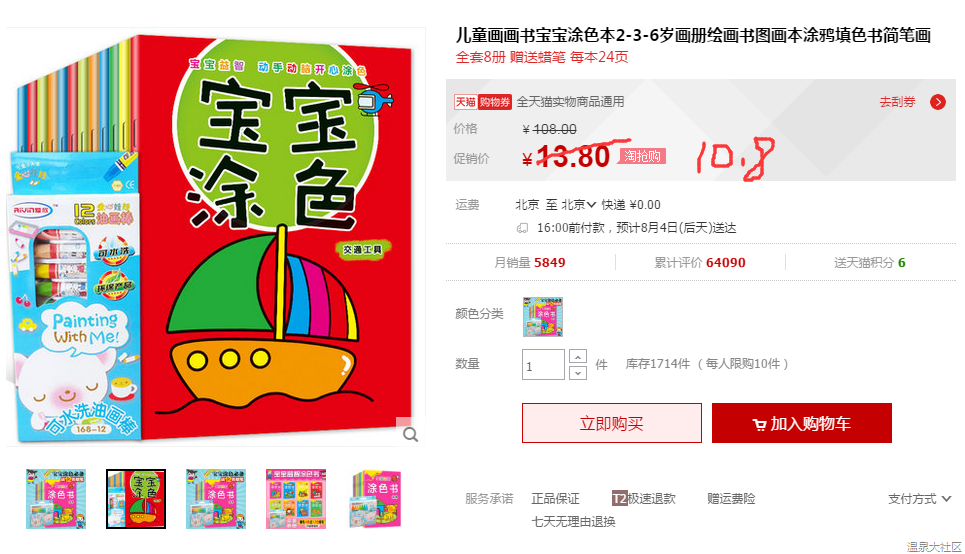Image resolution: width=965 pixels, height=554 pixels.
Task: Click inside the quantity input field
Action: [x=543, y=364]
